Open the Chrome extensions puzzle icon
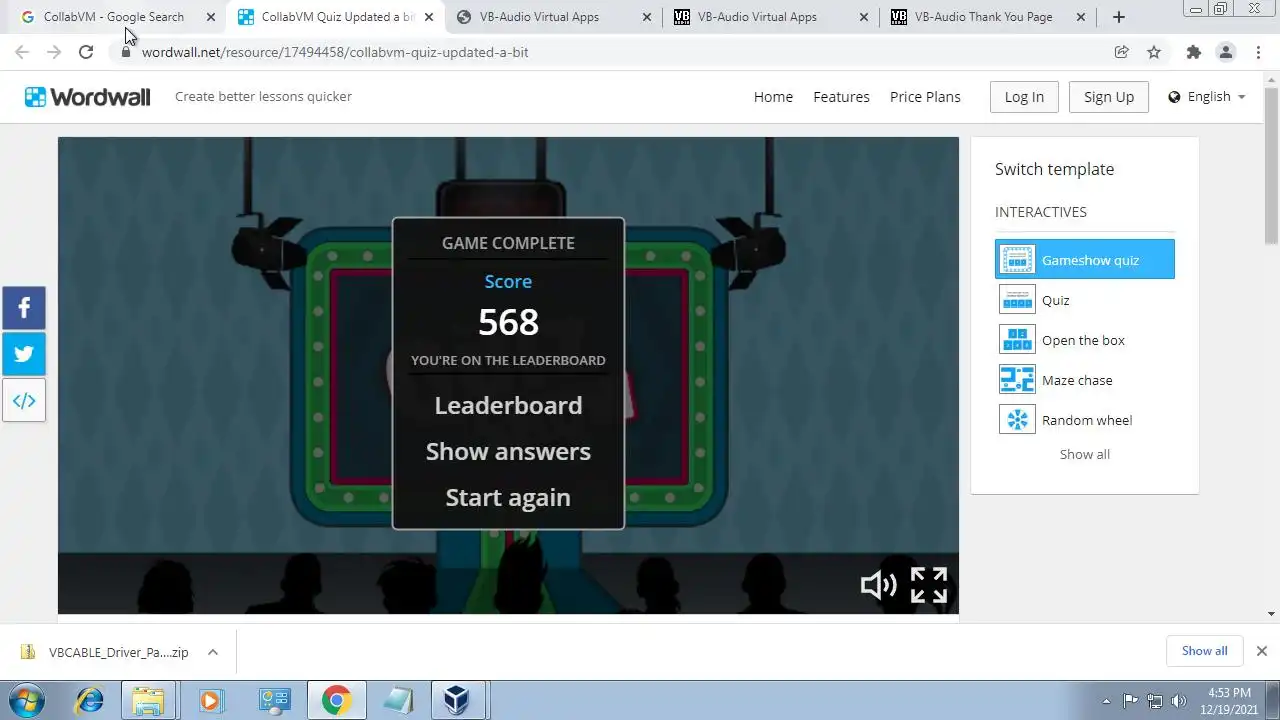Image resolution: width=1280 pixels, height=720 pixels. point(1193,52)
